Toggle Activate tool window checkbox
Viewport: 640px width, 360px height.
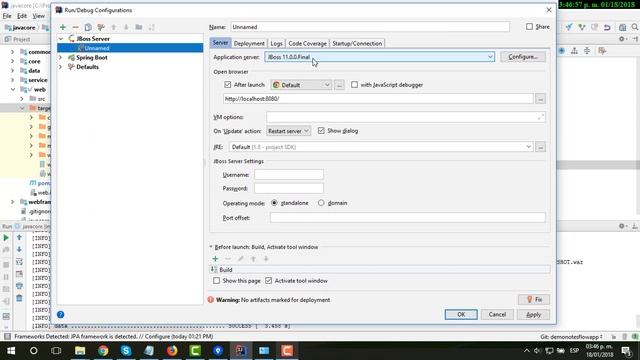point(269,281)
